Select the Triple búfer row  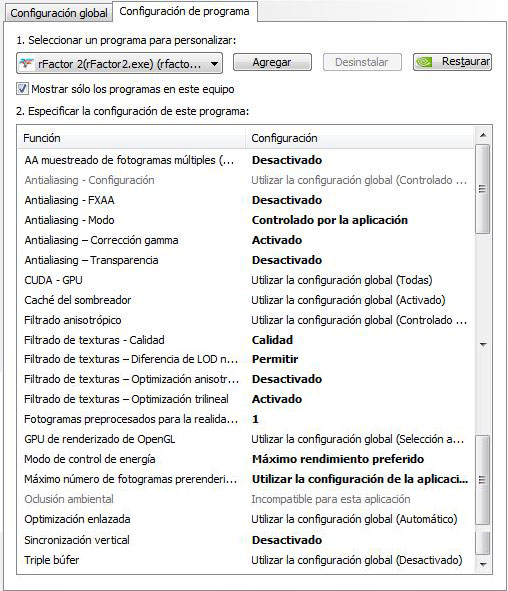coord(245,560)
